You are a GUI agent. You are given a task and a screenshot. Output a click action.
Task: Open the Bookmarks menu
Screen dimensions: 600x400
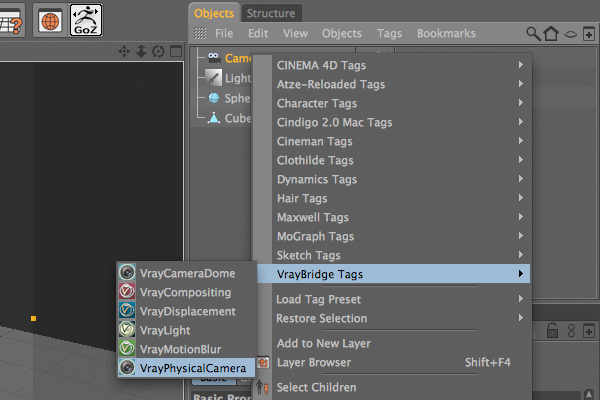pyautogui.click(x=446, y=33)
